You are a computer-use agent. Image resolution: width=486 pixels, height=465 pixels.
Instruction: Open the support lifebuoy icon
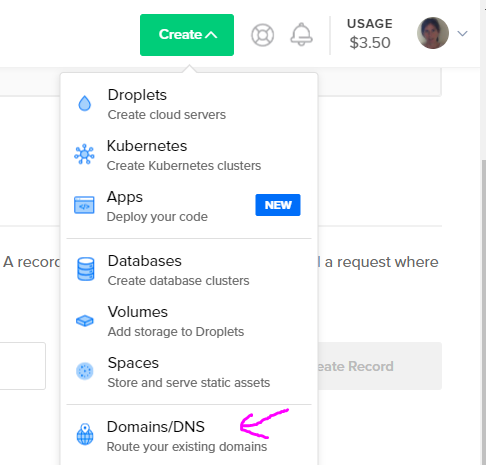(262, 35)
